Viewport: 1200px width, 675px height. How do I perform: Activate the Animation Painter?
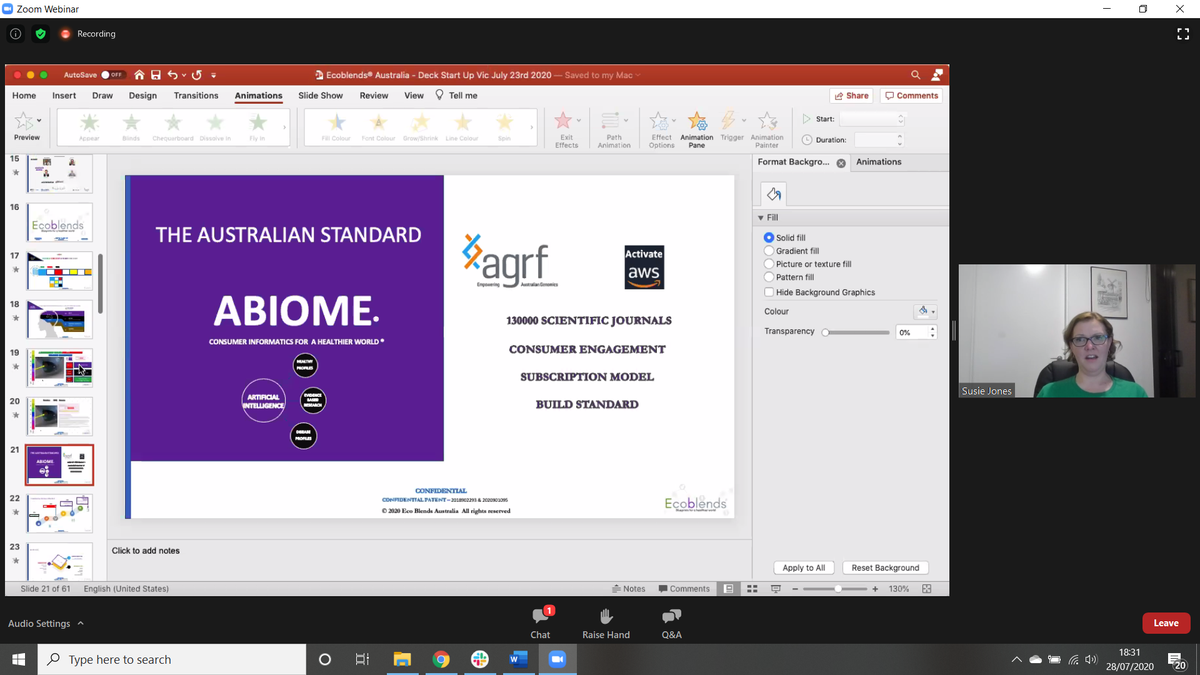[x=767, y=128]
